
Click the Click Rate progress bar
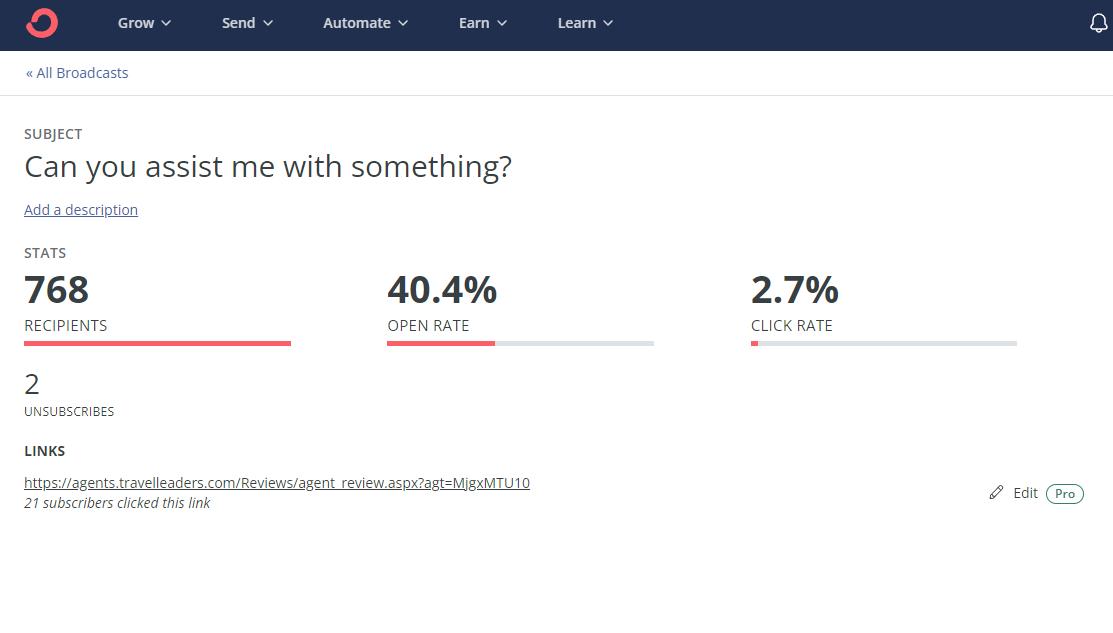[x=883, y=344]
